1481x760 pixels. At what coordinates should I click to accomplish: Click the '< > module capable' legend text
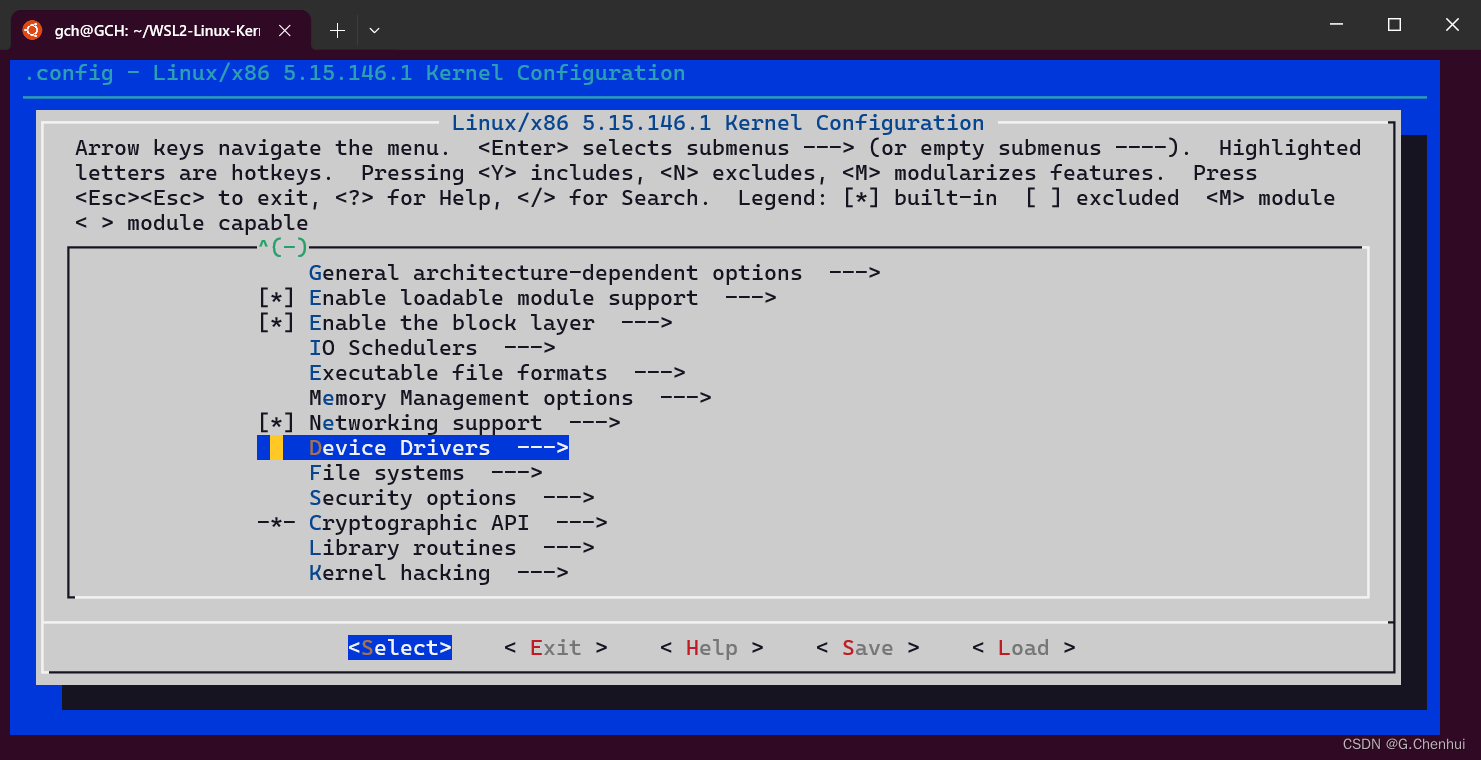[x=192, y=223]
